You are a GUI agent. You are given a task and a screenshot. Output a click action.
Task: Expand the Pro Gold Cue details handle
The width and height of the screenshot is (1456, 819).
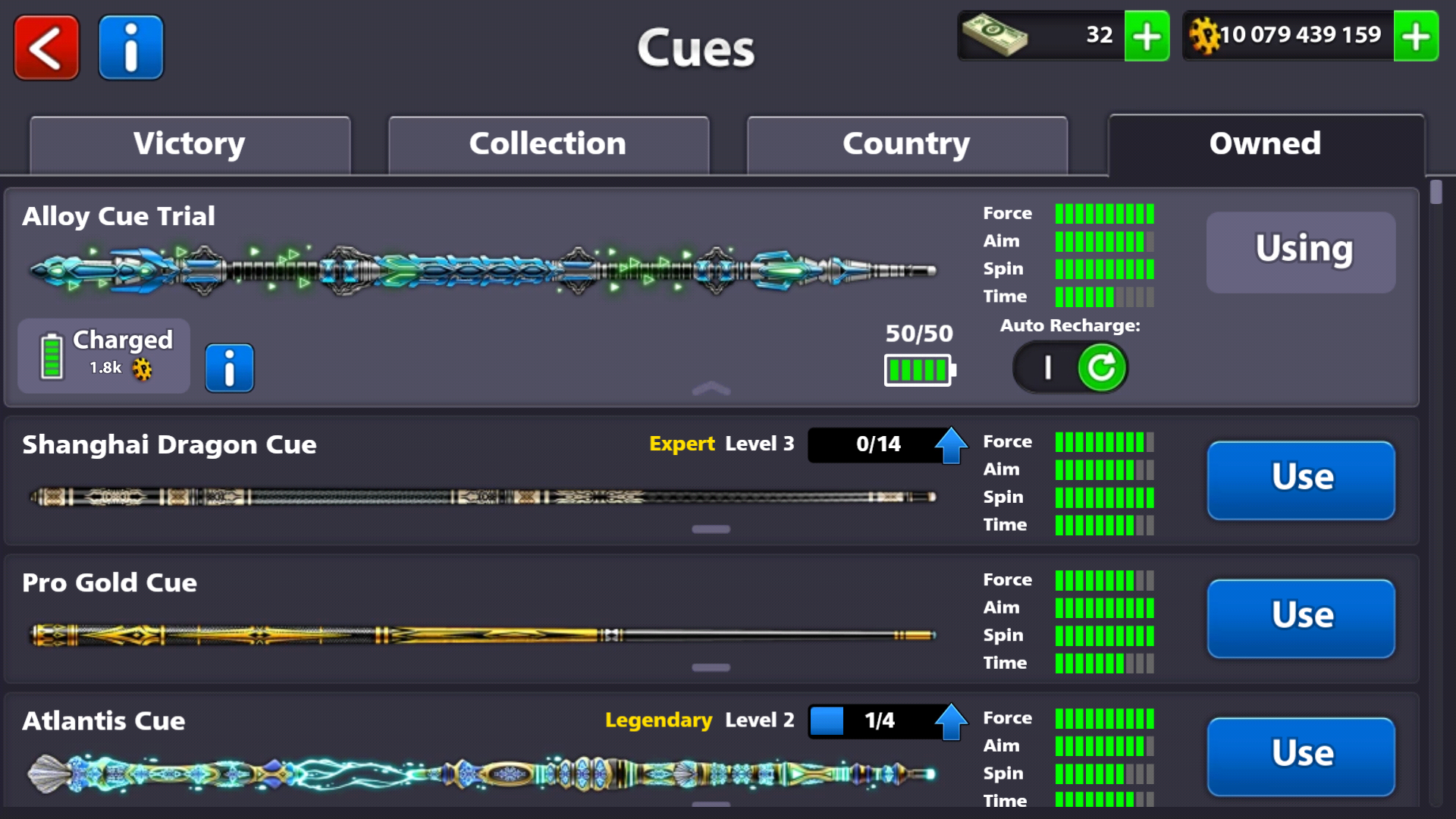click(711, 667)
